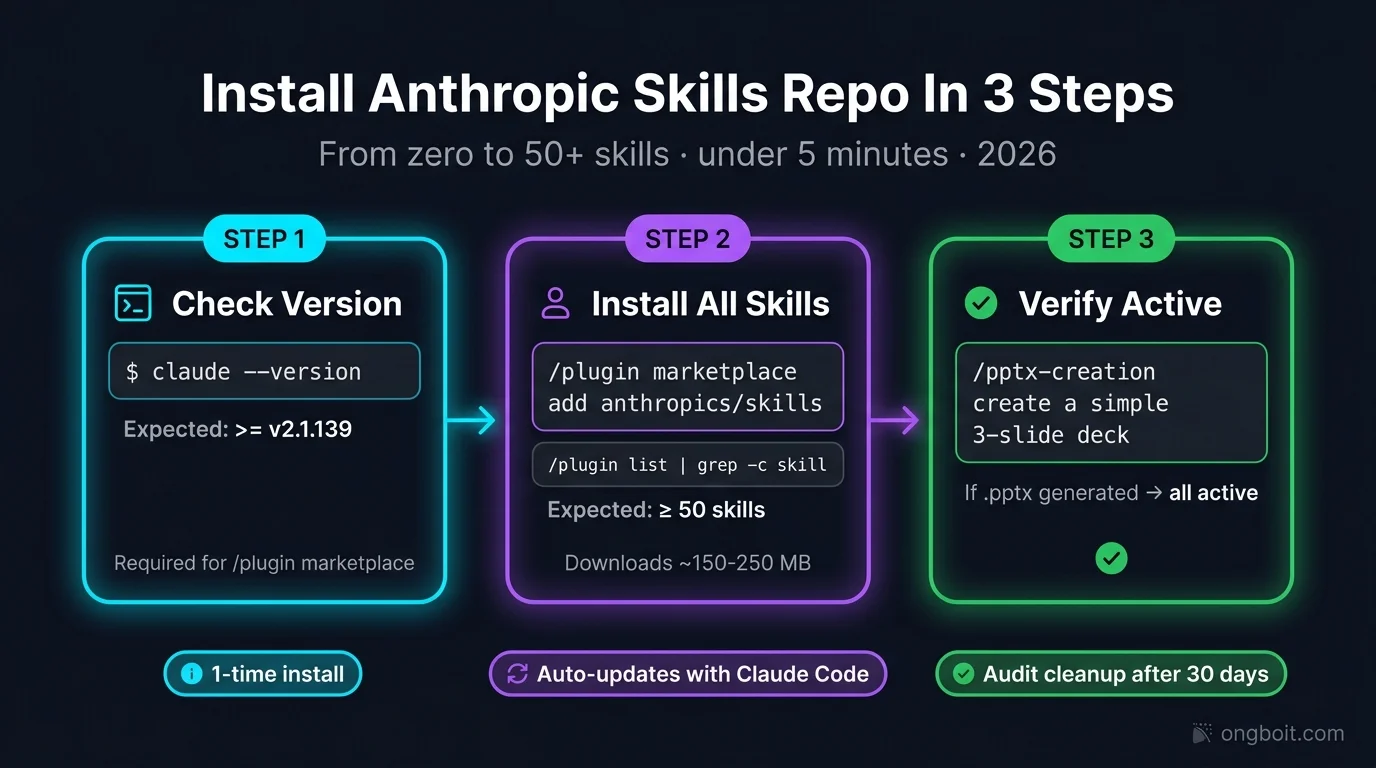Click the '1-time install' pill
This screenshot has height=768, width=1376.
(262, 674)
